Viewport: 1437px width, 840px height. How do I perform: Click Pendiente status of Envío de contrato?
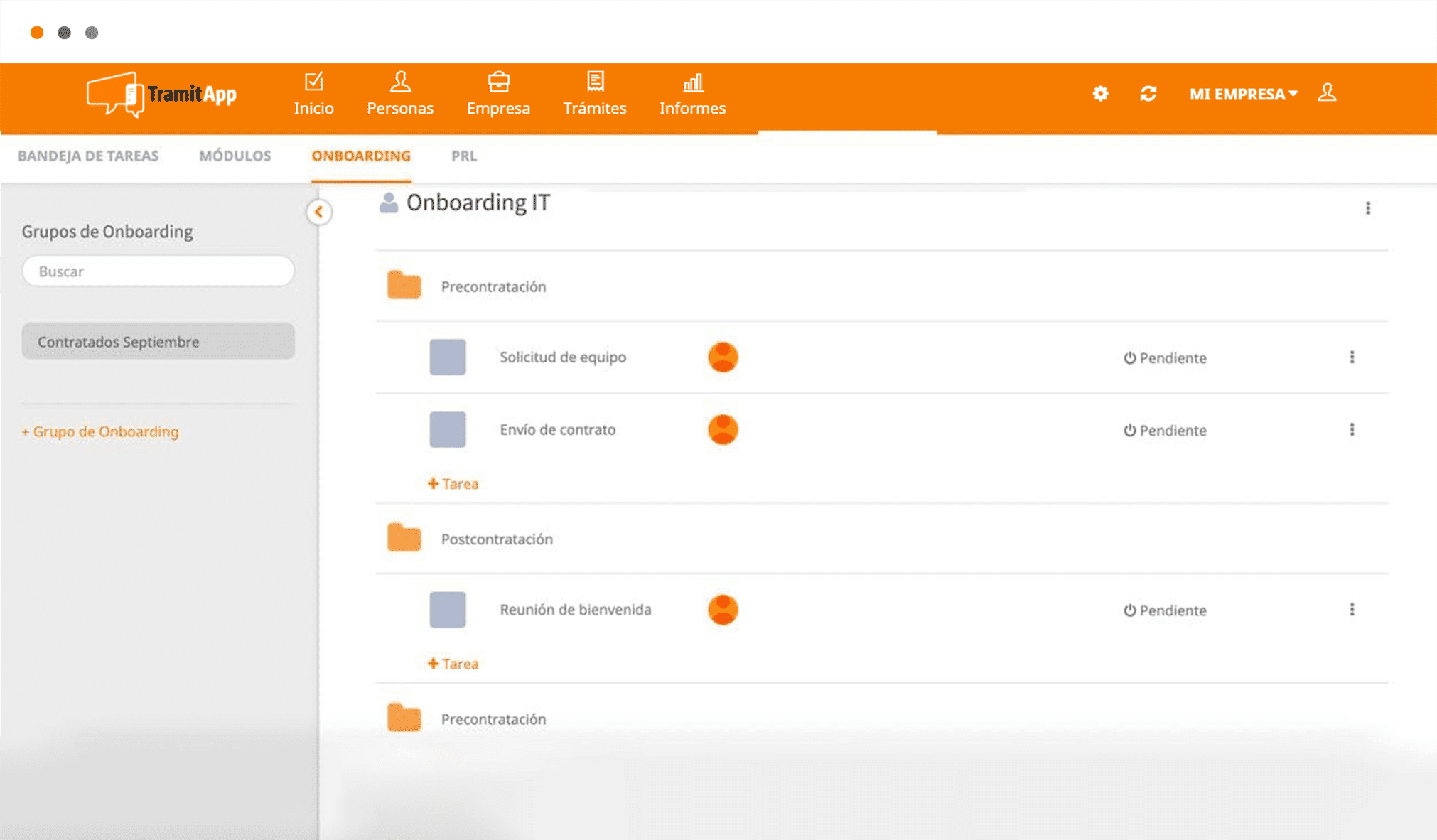pos(1165,430)
